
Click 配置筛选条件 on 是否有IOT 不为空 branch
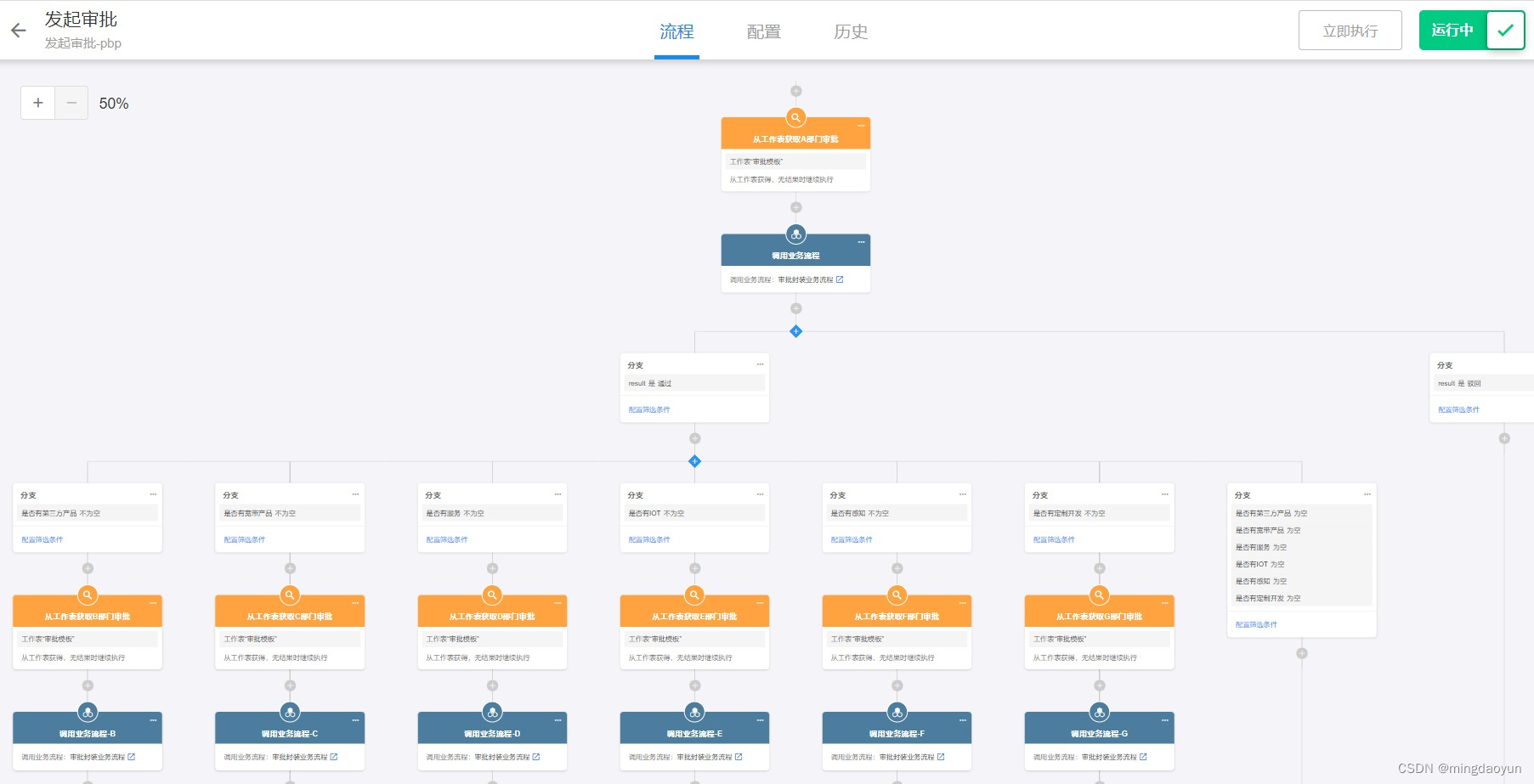[649, 539]
